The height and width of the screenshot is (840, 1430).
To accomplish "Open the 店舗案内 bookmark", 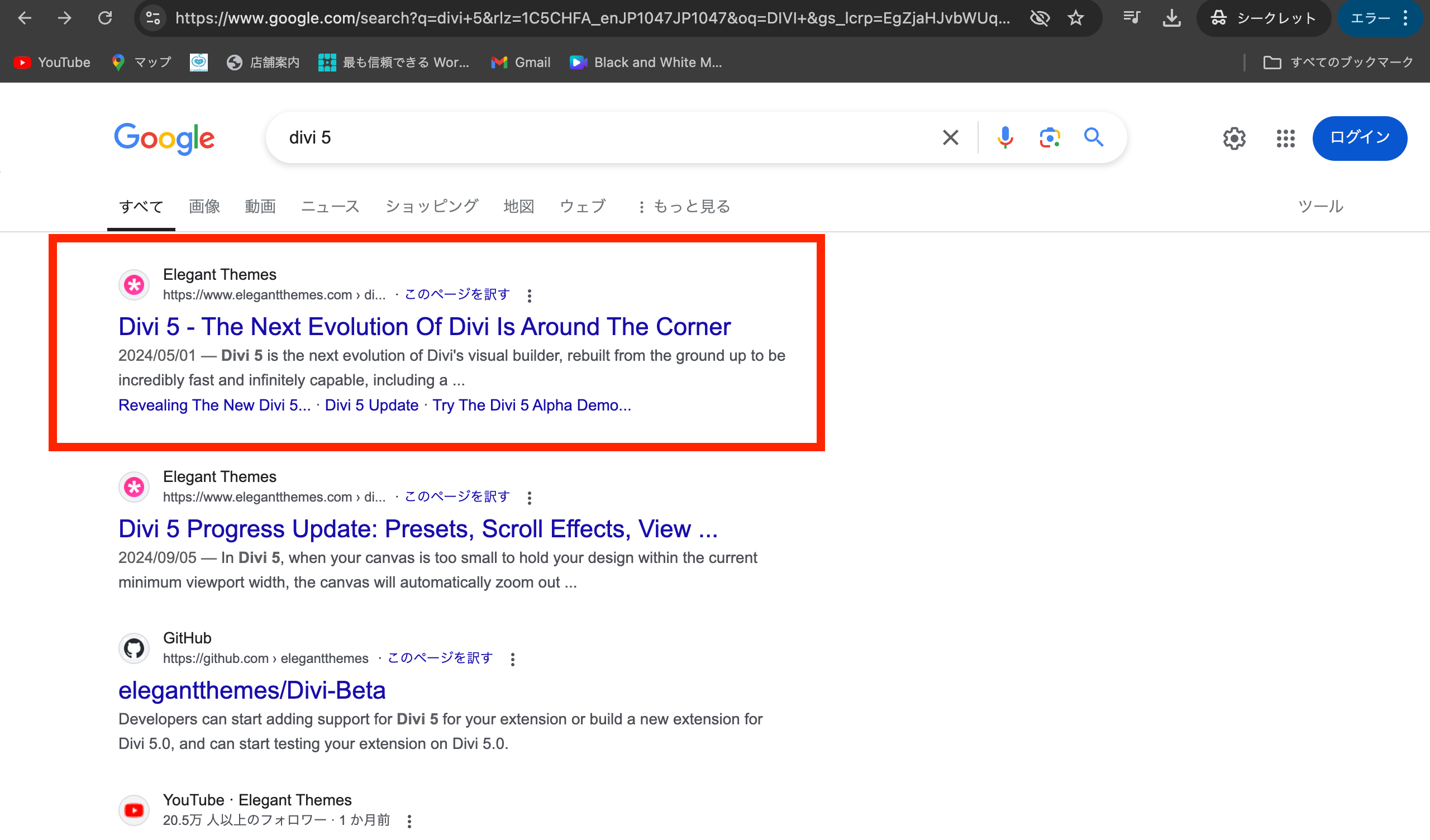I will (263, 63).
